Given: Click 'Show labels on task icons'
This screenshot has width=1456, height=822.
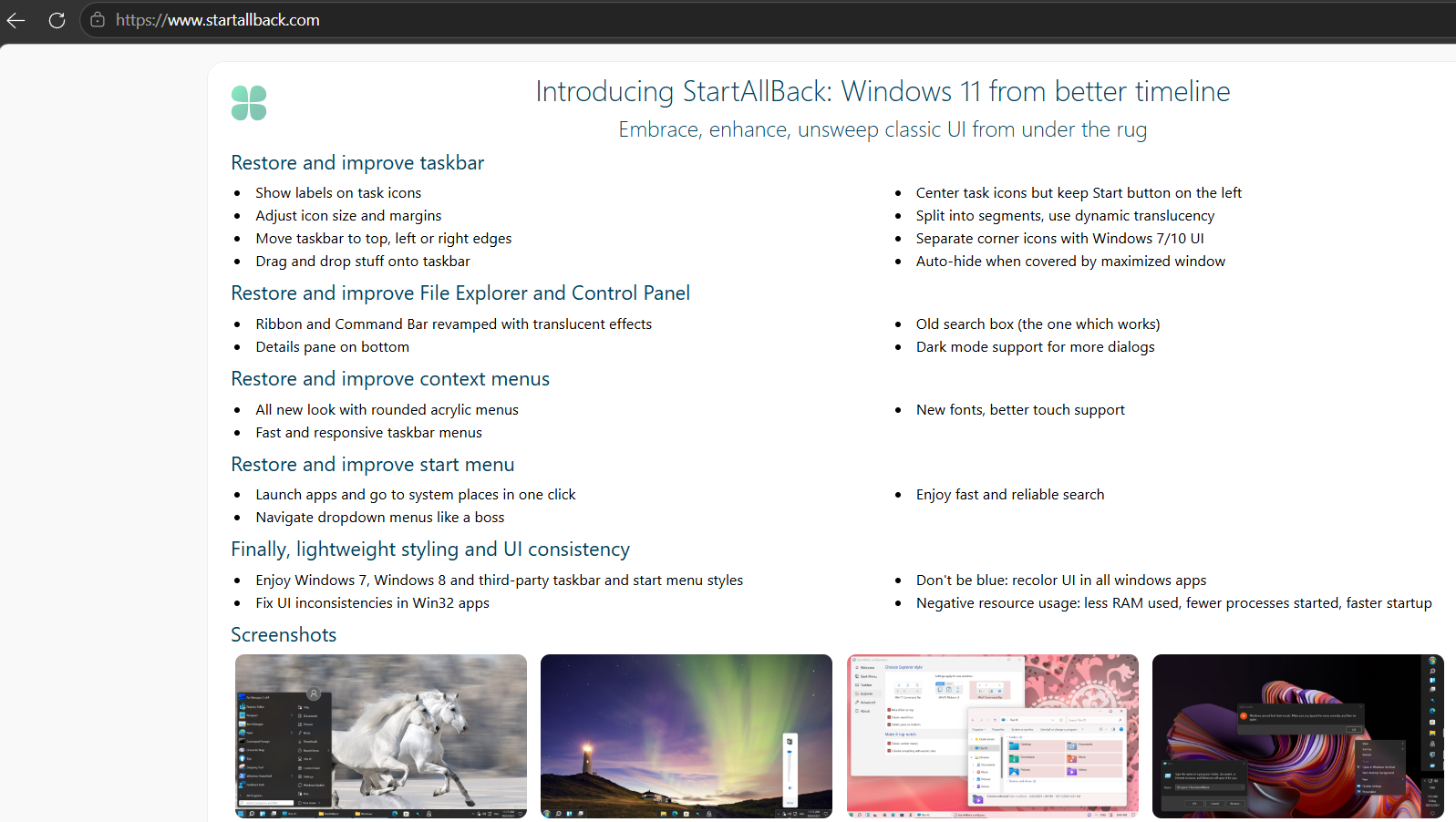Looking at the screenshot, I should pos(338,193).
